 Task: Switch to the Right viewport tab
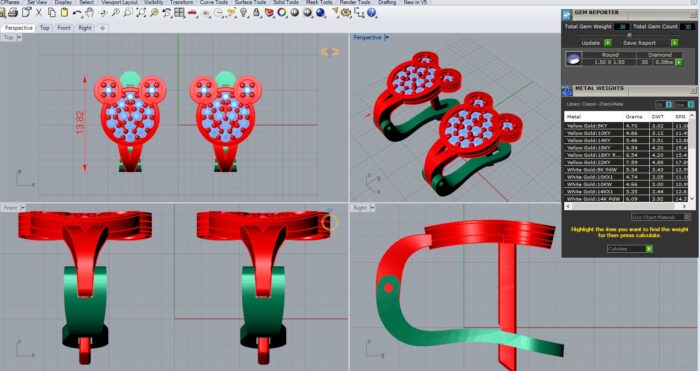(85, 28)
